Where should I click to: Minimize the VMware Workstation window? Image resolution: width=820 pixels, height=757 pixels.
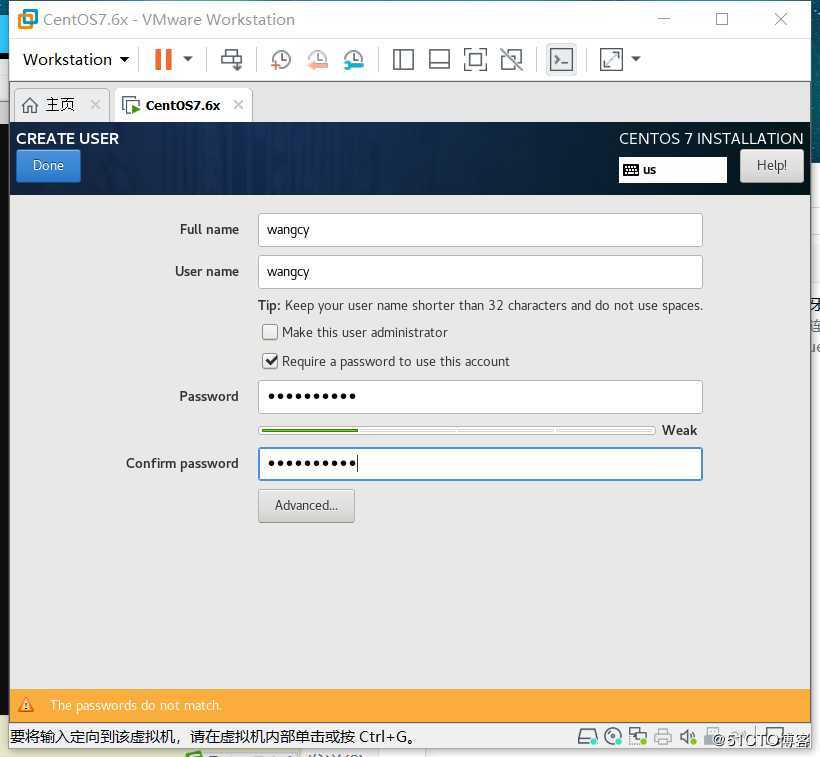664,19
